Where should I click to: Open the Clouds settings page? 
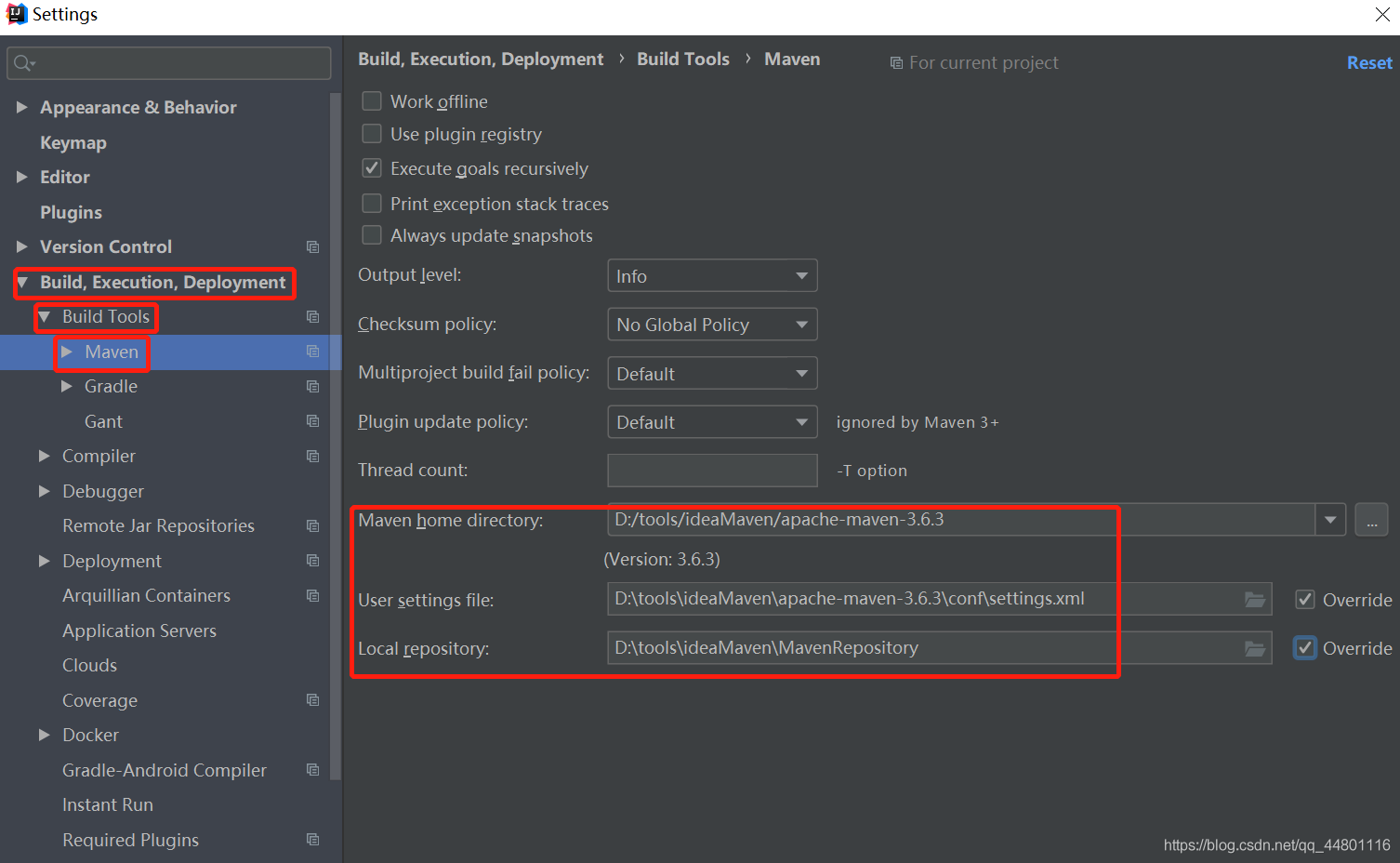pyautogui.click(x=89, y=665)
